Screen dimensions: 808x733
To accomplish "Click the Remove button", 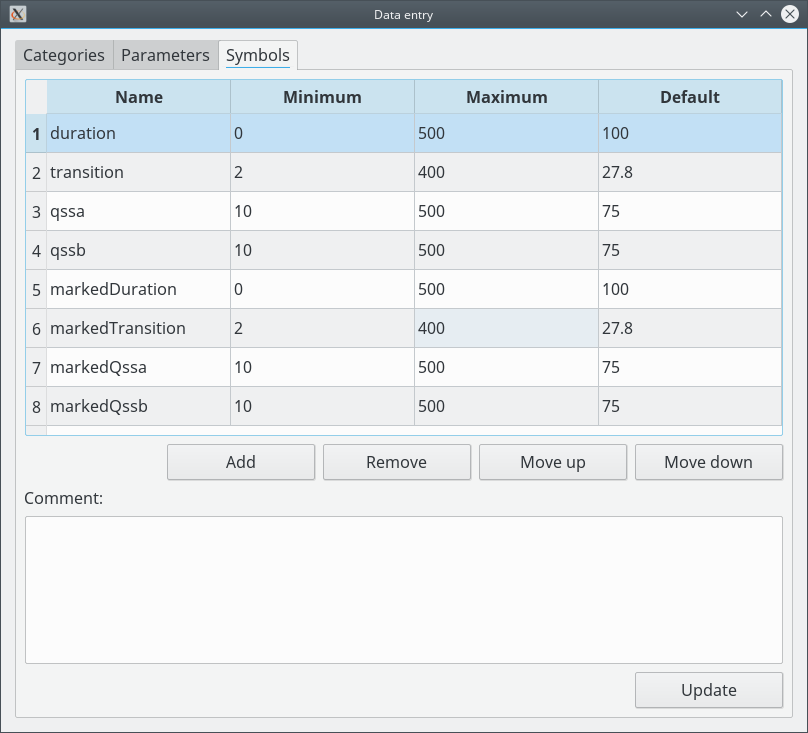I will tap(397, 462).
